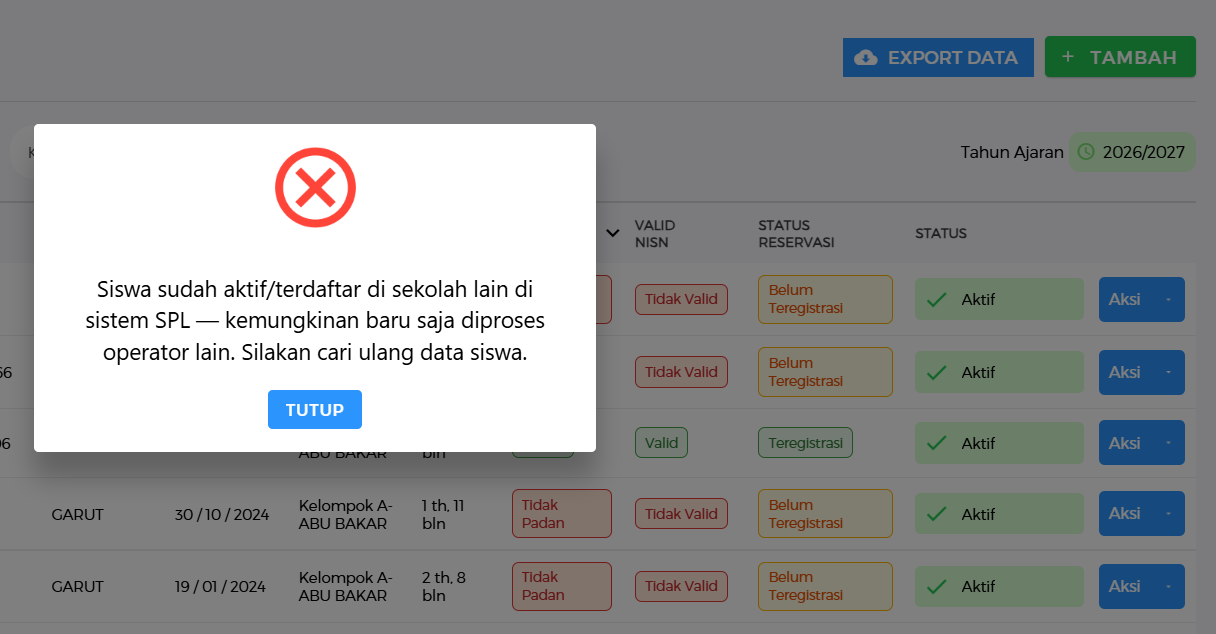Viewport: 1216px width, 634px height.
Task: Click the plus icon in the Tambah button
Action: click(1068, 57)
